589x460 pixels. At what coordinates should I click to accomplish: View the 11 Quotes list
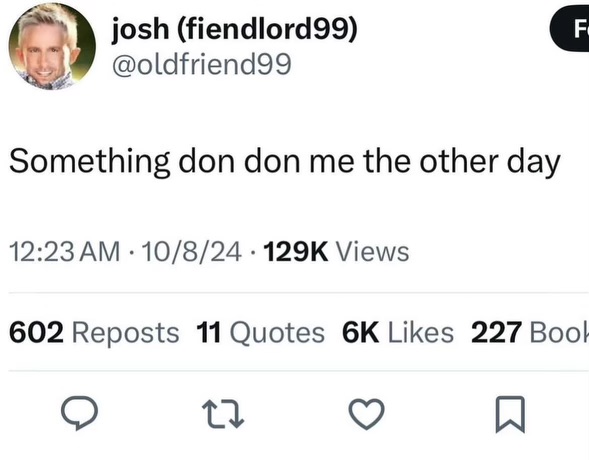(x=260, y=333)
